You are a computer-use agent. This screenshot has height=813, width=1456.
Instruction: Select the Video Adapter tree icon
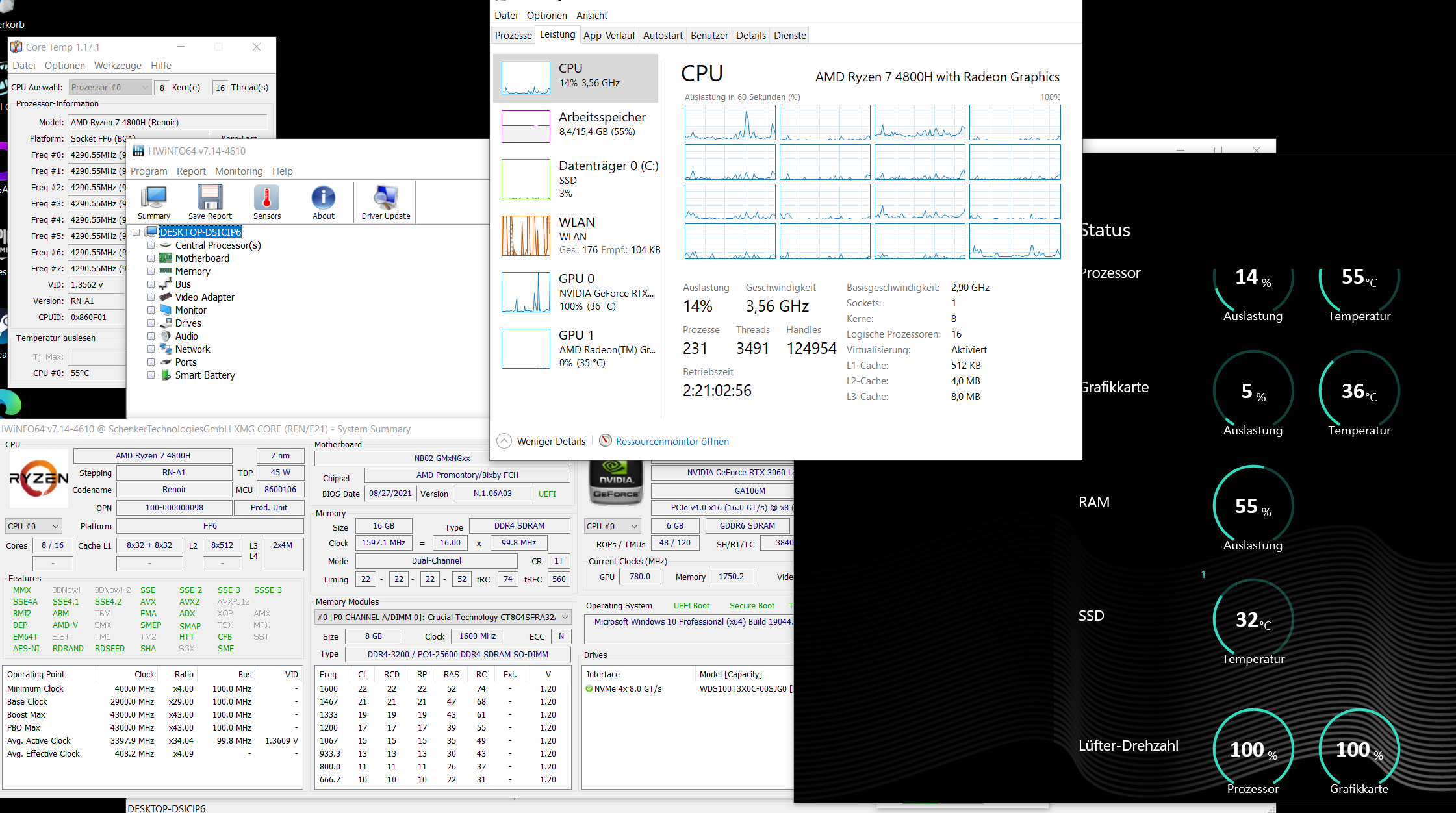pyautogui.click(x=166, y=297)
